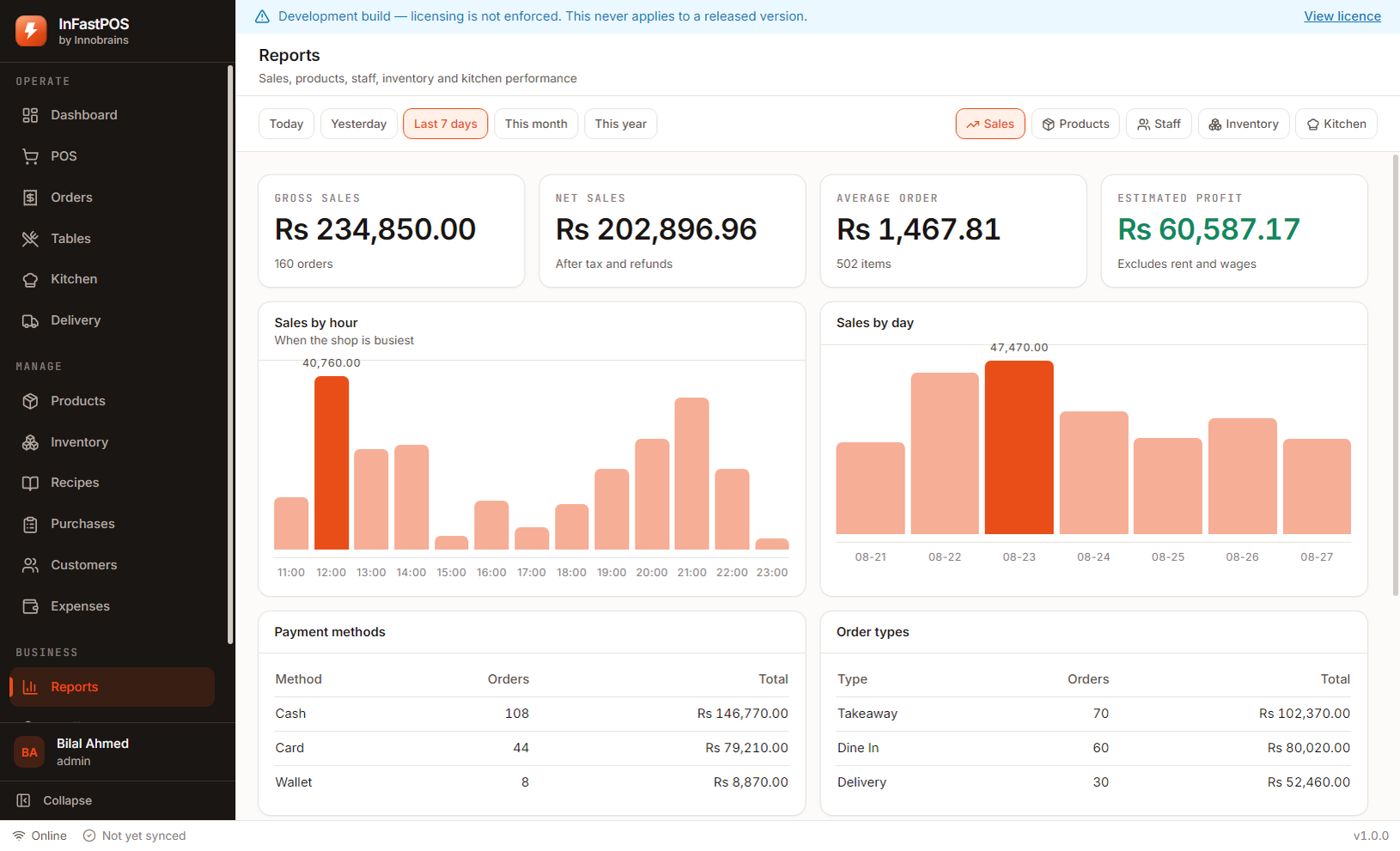Open the Bilal Ahmed admin profile

click(118, 752)
